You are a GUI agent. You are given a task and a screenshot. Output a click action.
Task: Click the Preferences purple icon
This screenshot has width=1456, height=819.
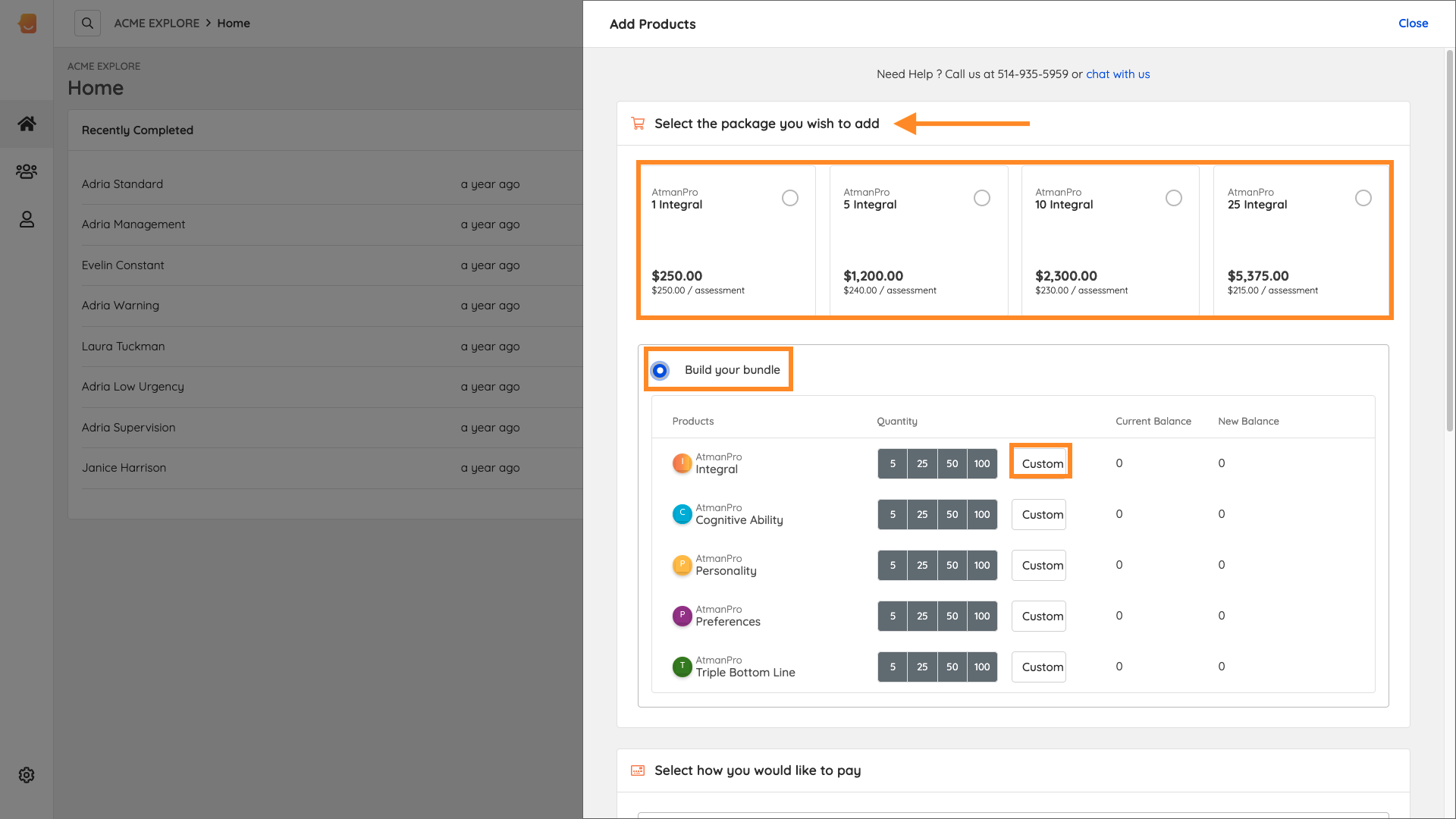click(x=682, y=615)
